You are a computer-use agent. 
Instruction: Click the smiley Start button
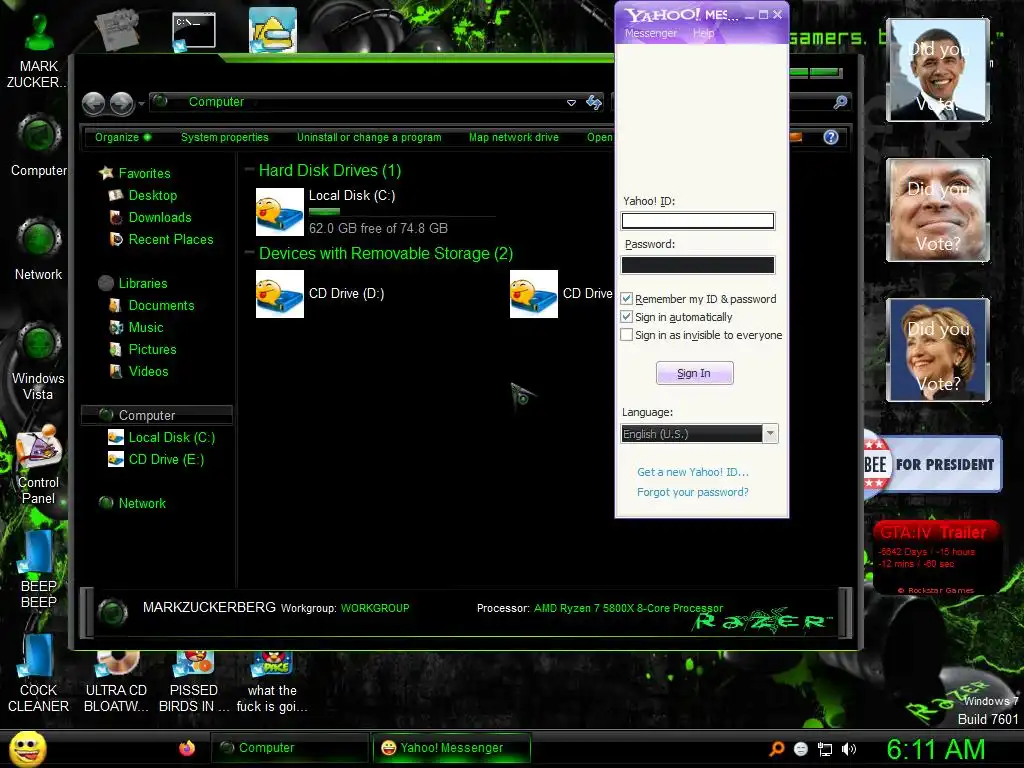27,748
